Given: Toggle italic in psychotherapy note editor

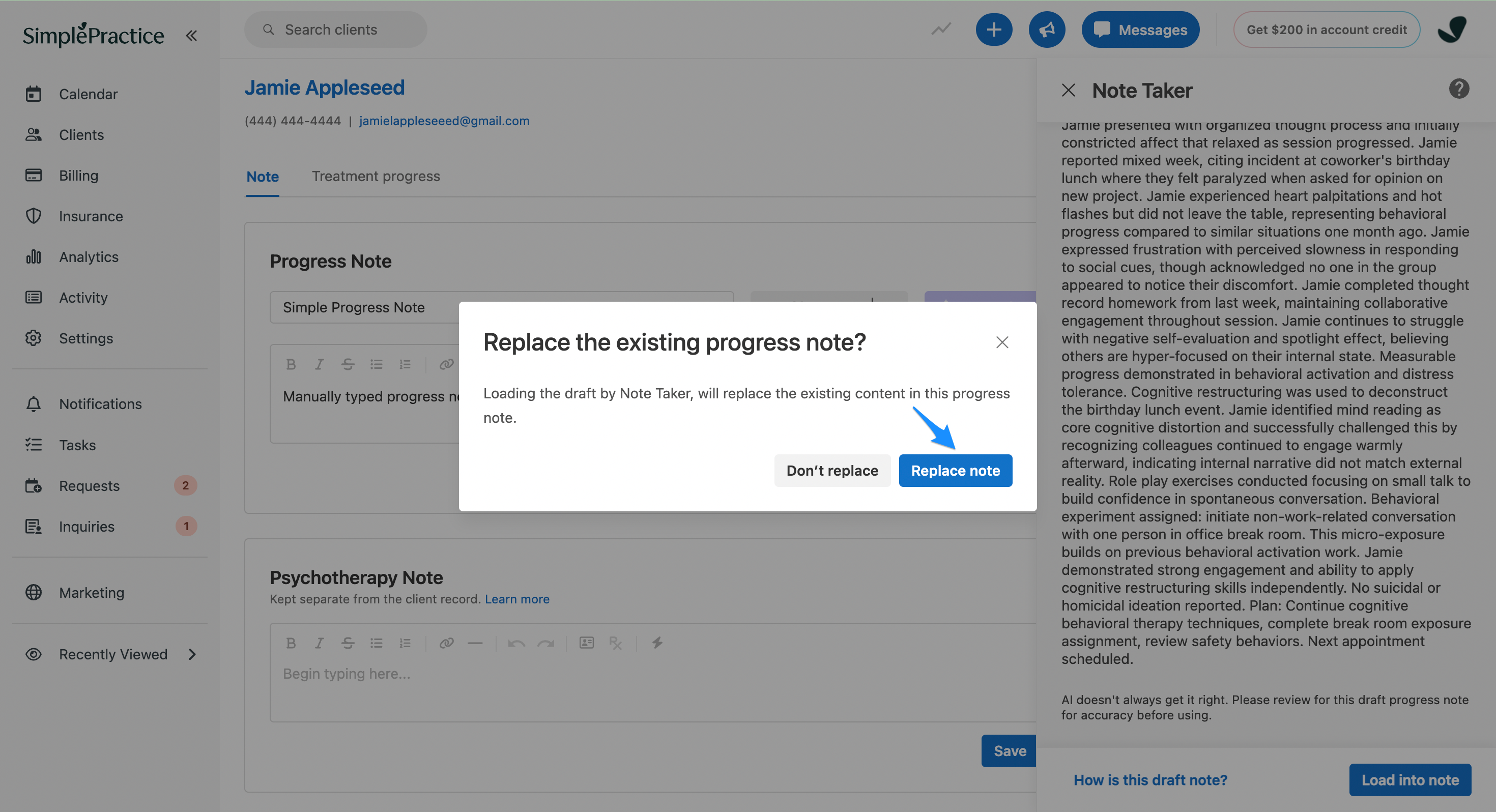Looking at the screenshot, I should (319, 643).
